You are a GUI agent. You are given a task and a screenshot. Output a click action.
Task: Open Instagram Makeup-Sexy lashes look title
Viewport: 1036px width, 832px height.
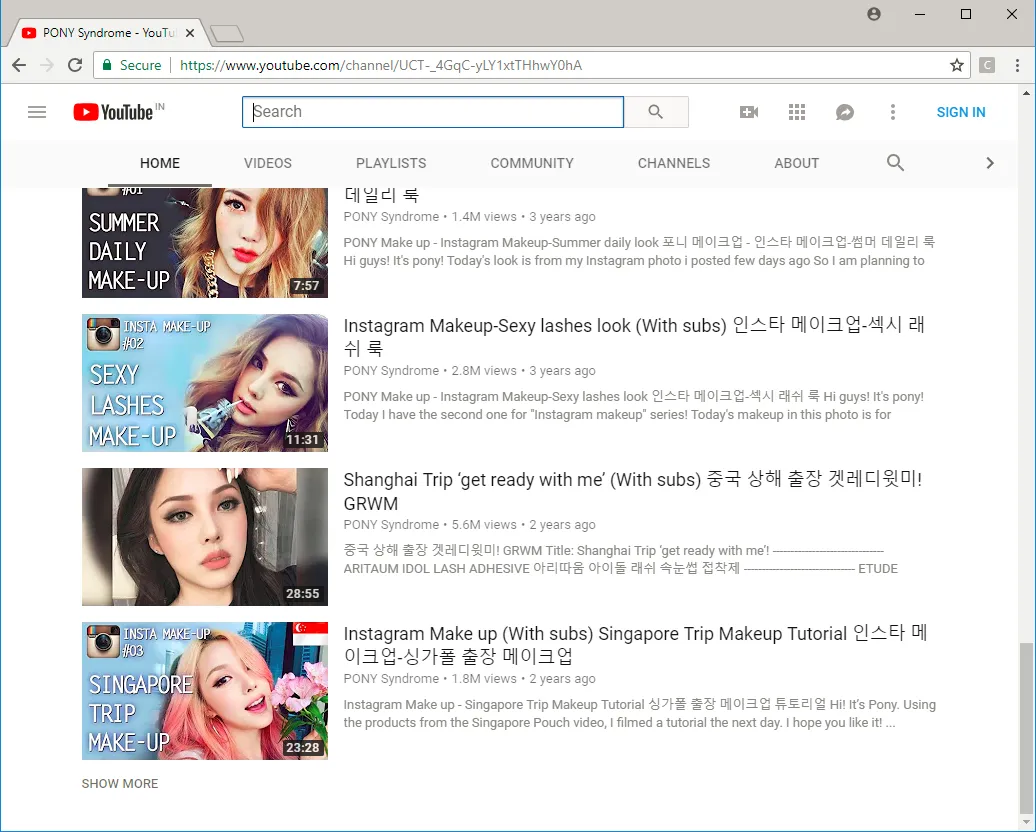[x=634, y=336]
